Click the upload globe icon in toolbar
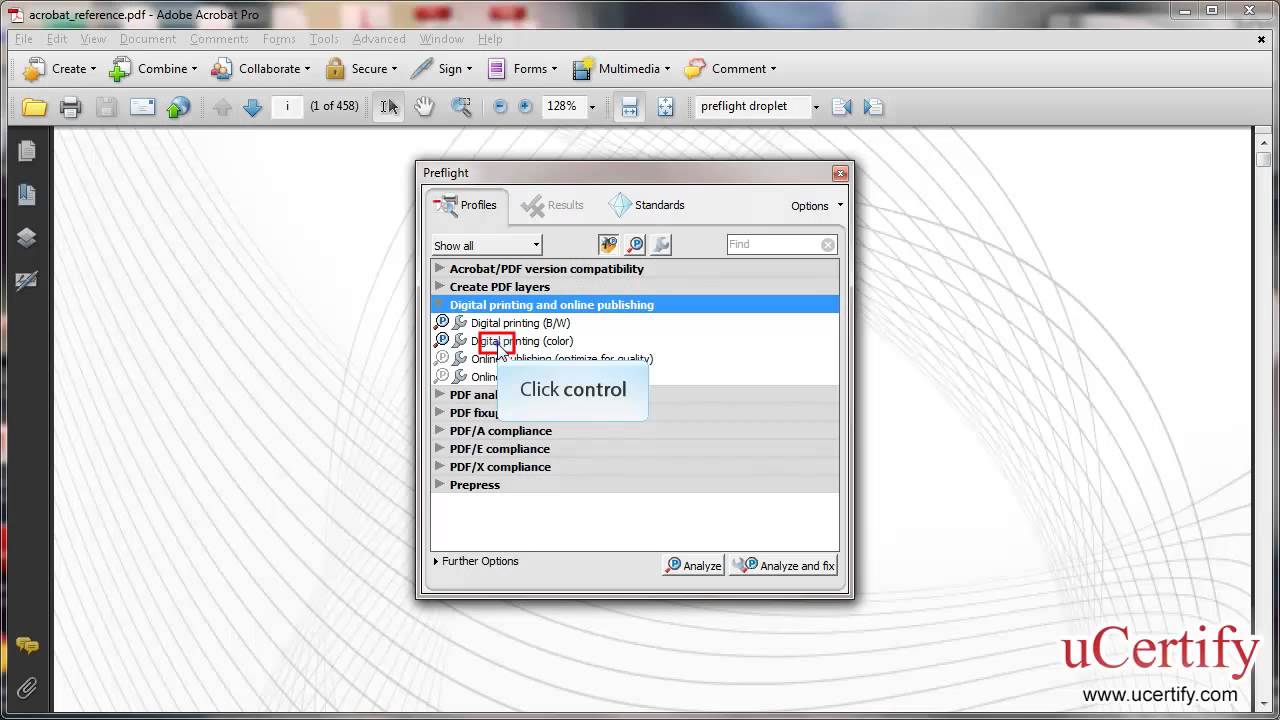This screenshot has height=720, width=1280. pos(178,107)
